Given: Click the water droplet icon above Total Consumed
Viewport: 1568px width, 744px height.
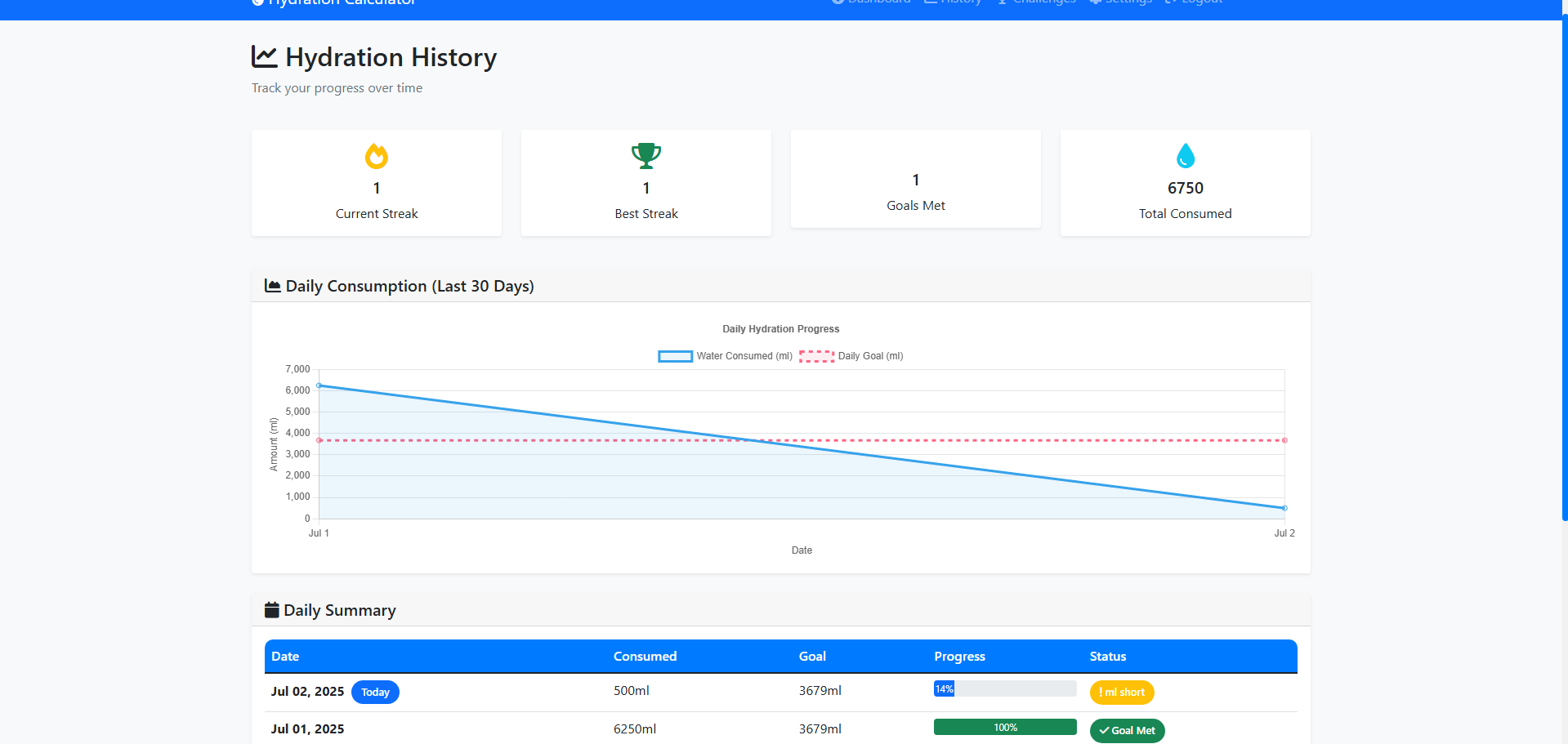Looking at the screenshot, I should click(x=1186, y=156).
